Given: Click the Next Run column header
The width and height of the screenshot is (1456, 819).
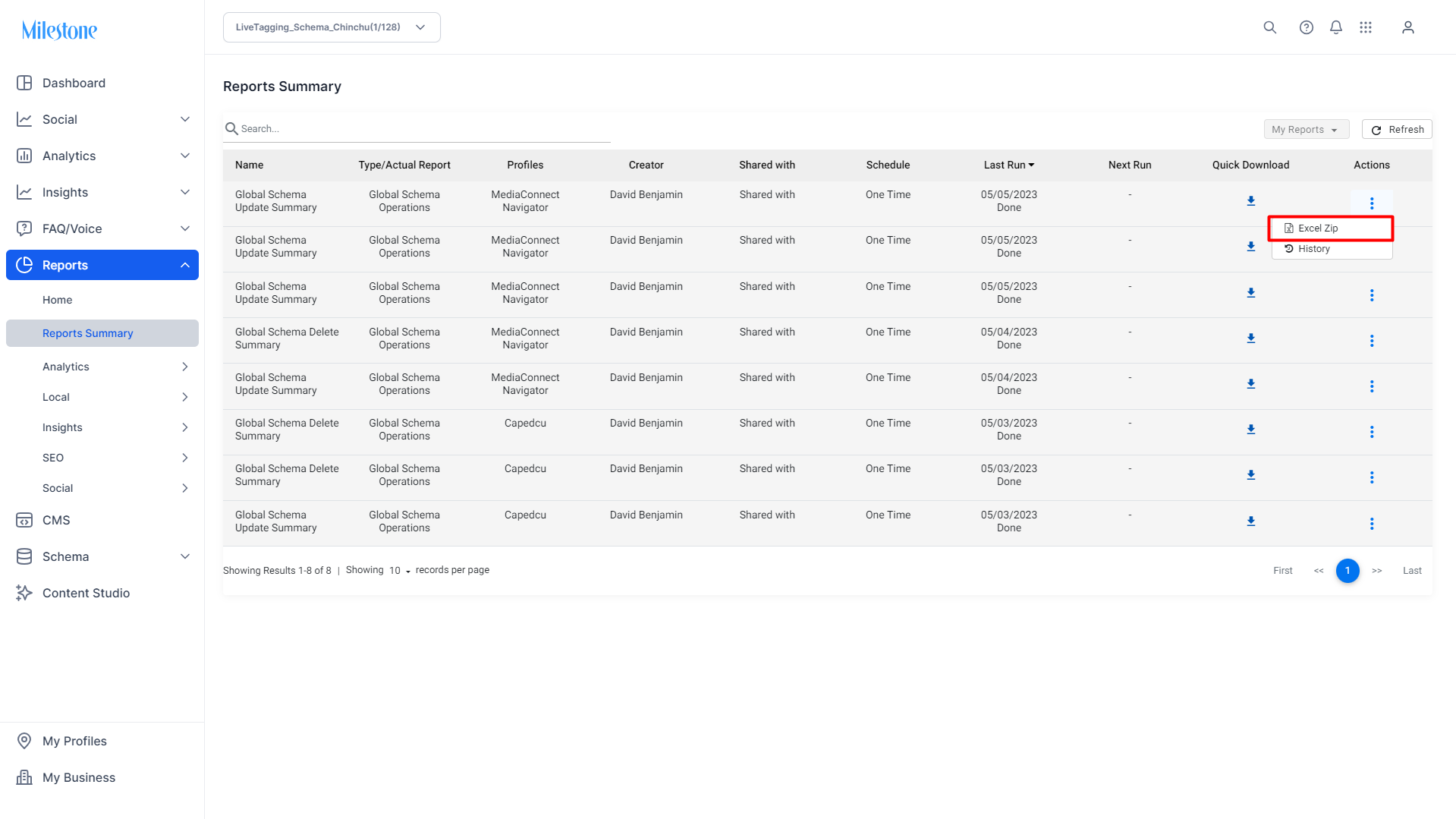Looking at the screenshot, I should (x=1130, y=165).
